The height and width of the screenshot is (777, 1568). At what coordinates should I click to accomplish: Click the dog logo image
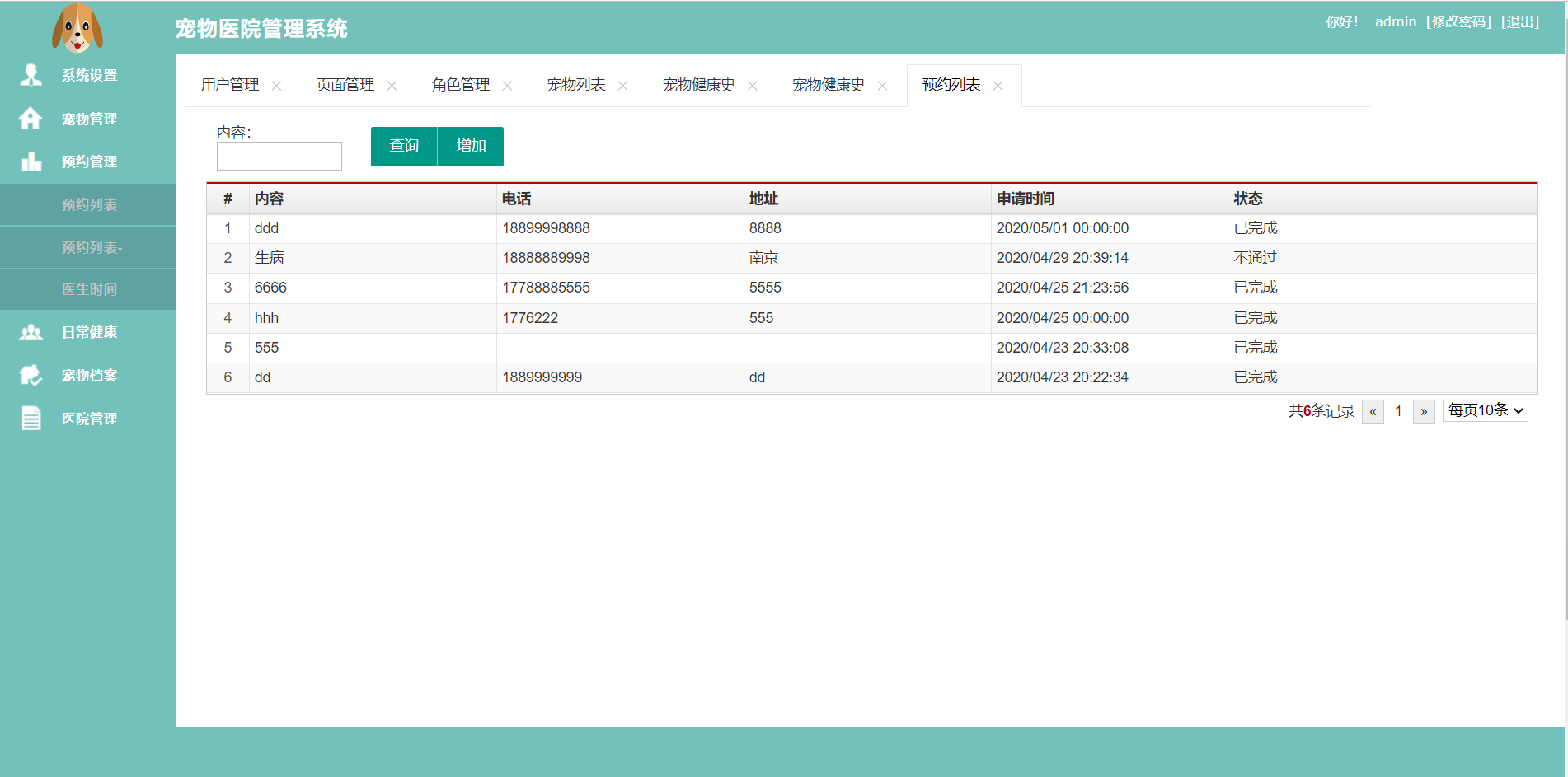point(77,28)
